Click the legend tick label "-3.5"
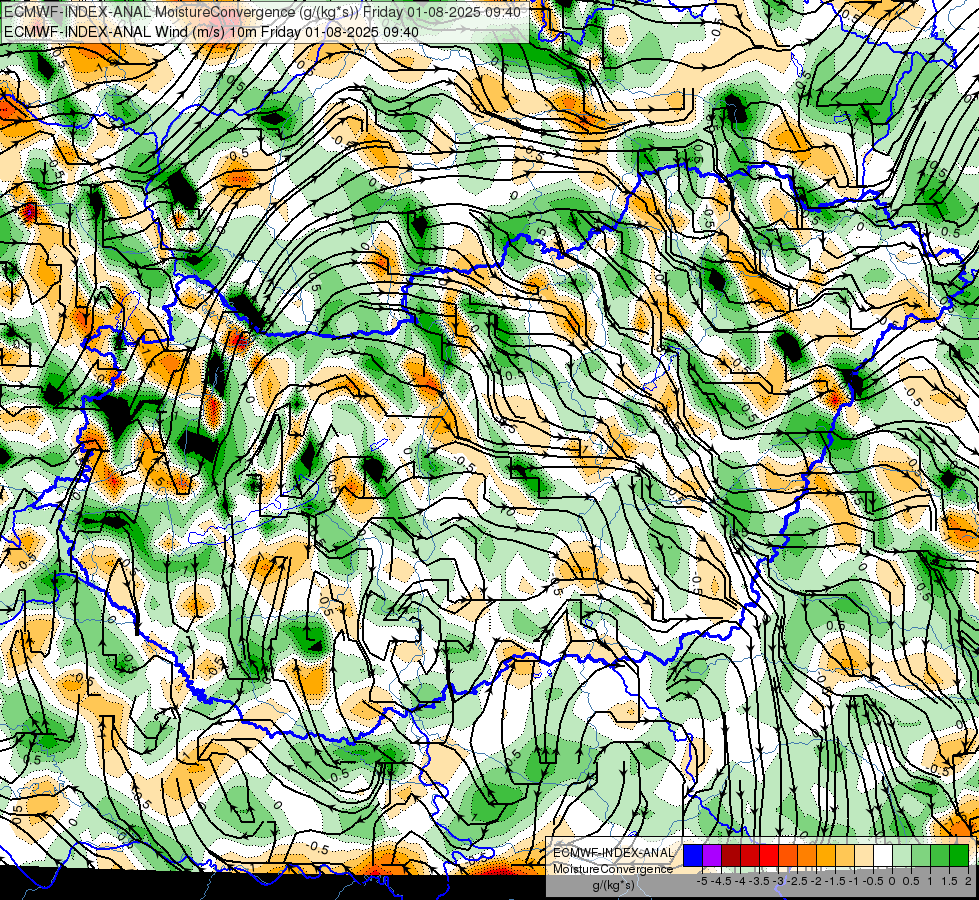979x900 pixels. (760, 881)
